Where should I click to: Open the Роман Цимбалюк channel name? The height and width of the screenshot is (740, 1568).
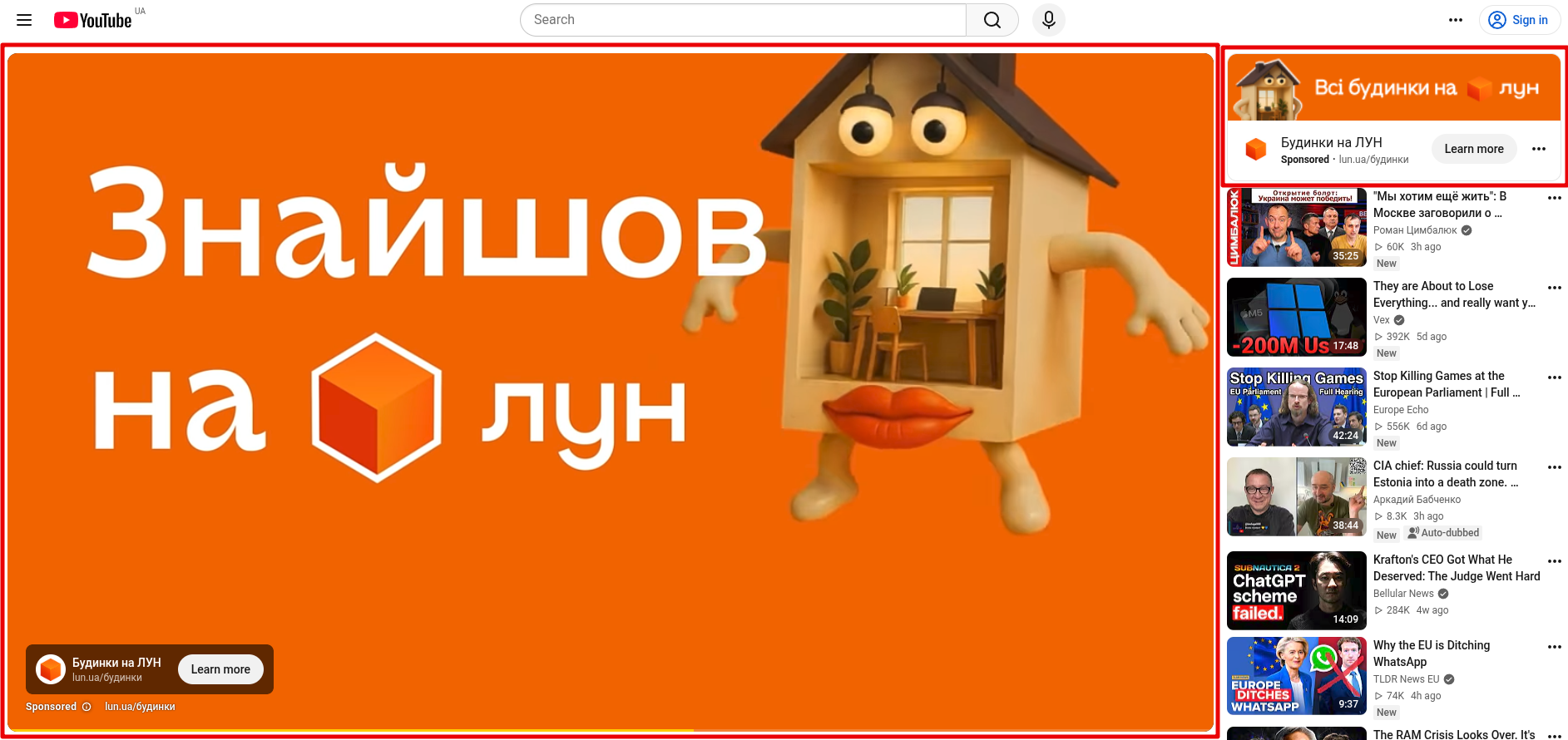(1415, 230)
